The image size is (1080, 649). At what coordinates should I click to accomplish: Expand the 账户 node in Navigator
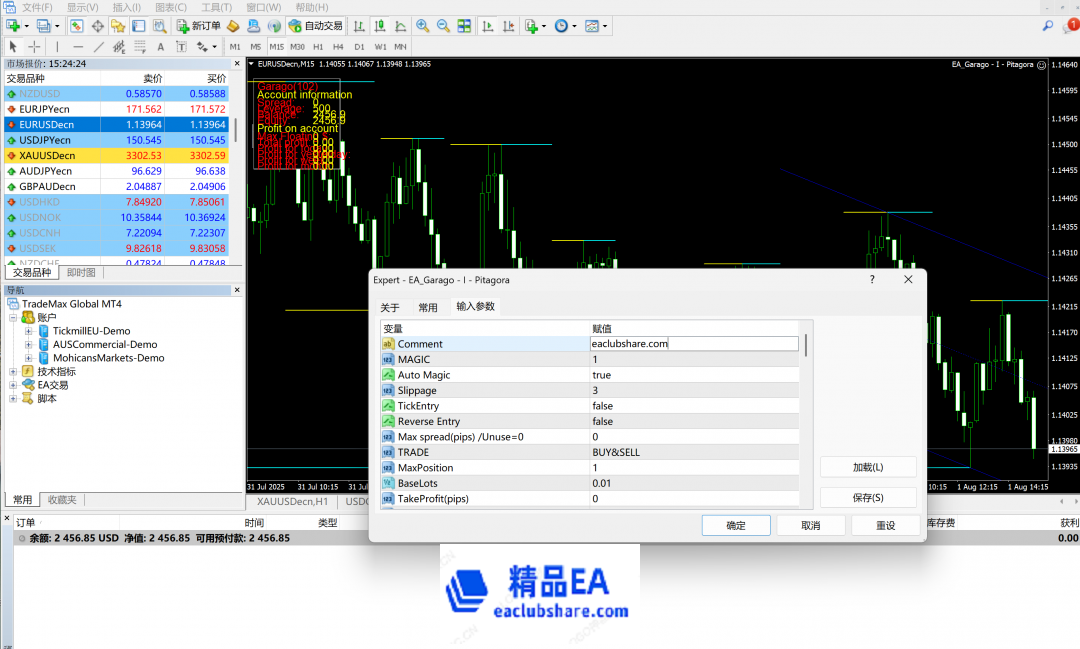[x=13, y=317]
